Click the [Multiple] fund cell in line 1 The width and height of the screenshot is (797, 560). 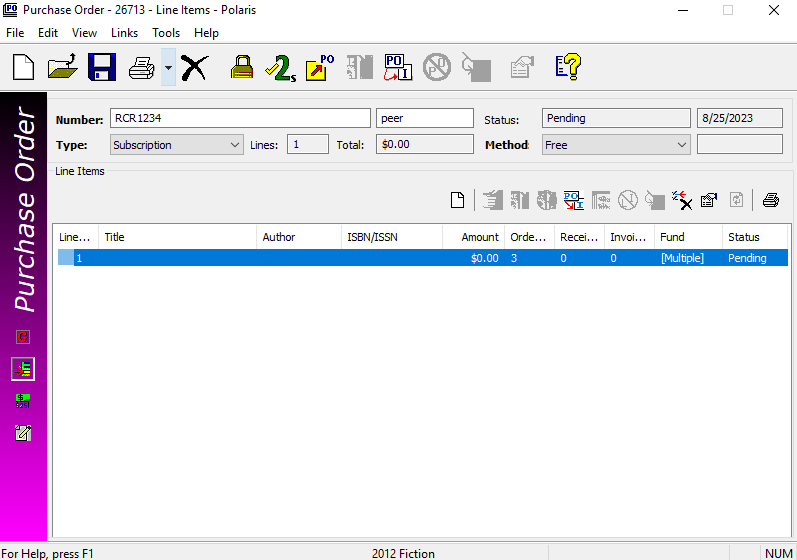point(682,258)
